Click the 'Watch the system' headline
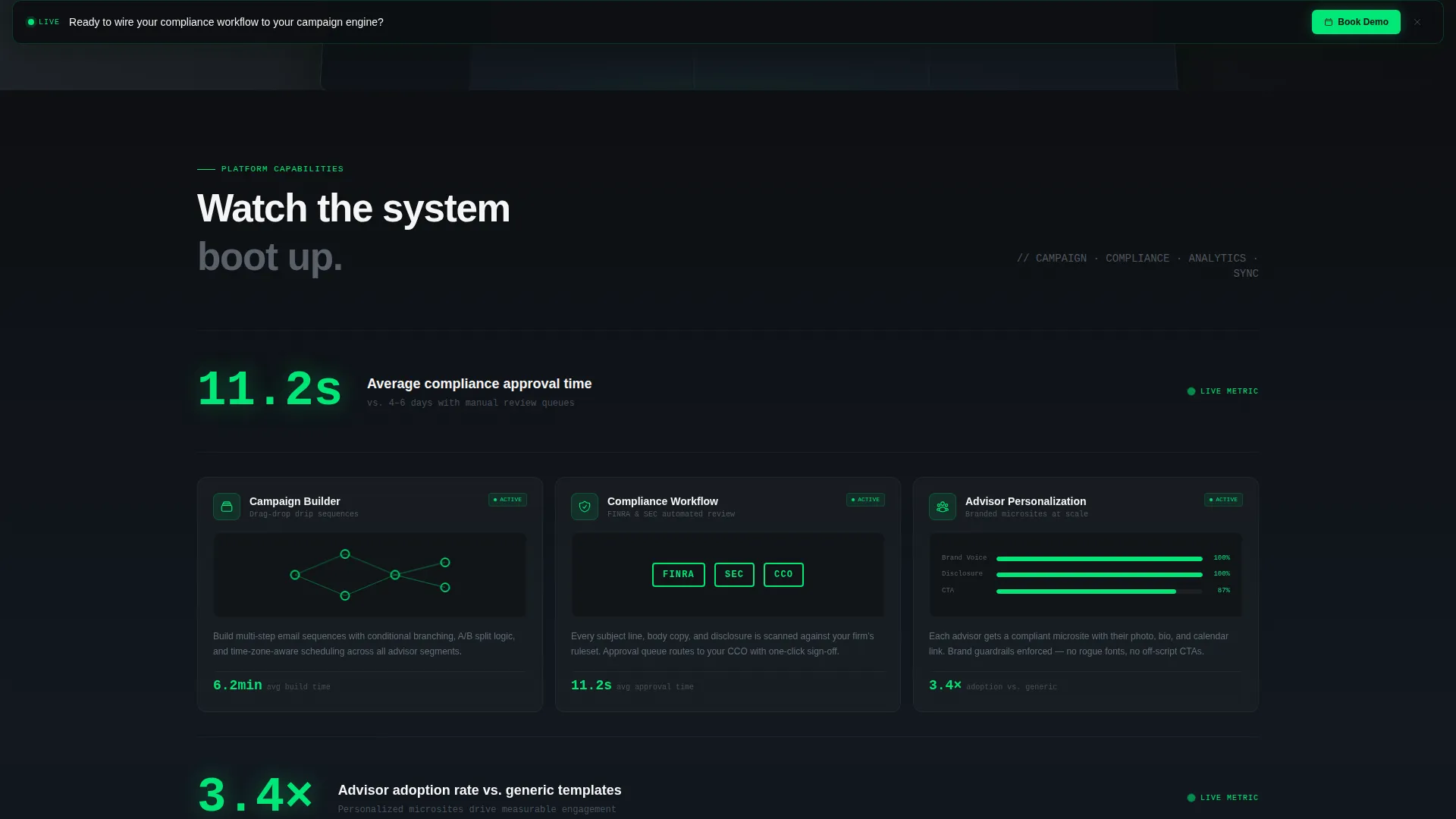The image size is (1456, 819). (353, 209)
